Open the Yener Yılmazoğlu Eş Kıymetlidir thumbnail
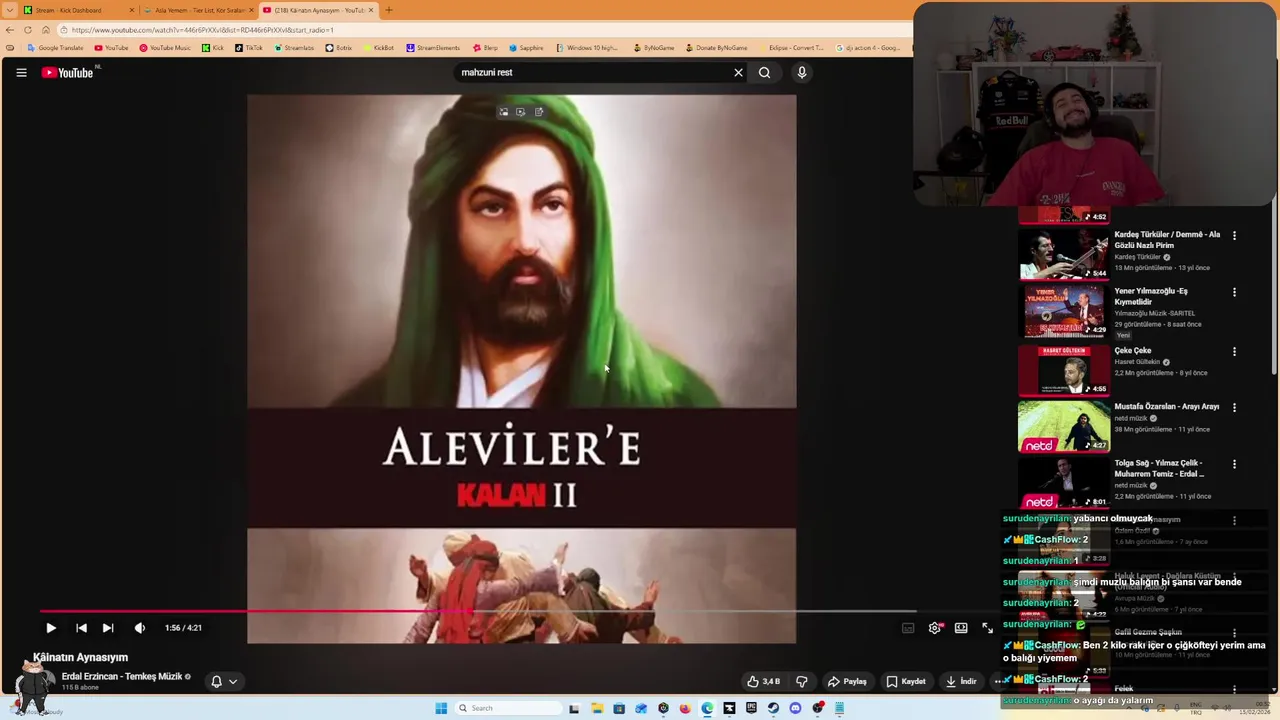This screenshot has width=1280, height=720. tap(1064, 312)
